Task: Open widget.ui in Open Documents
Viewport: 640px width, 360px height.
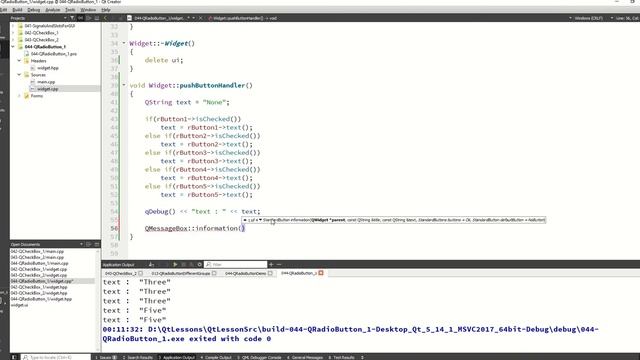Action: point(20,304)
